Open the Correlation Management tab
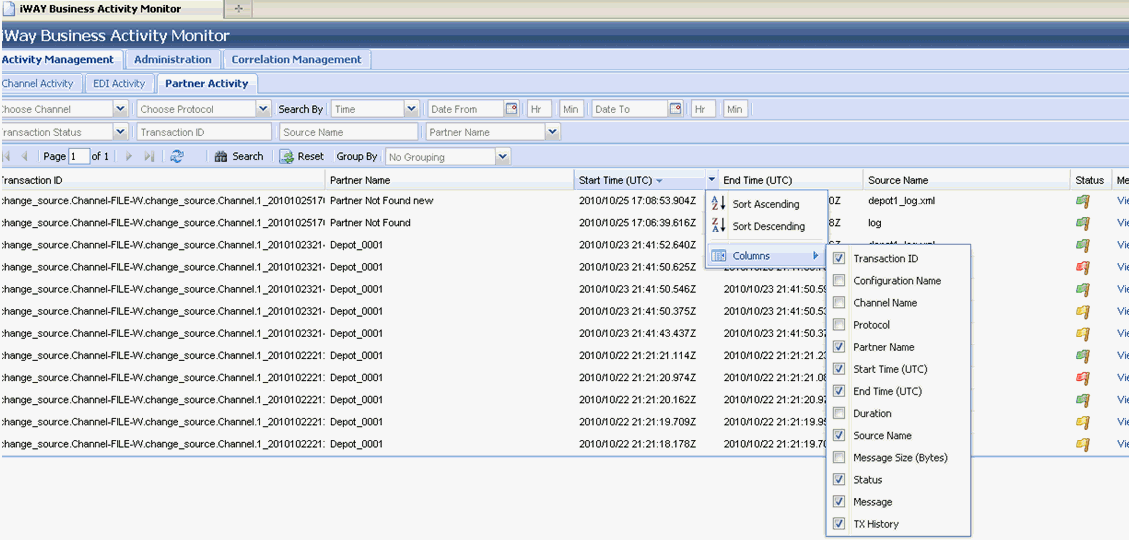Image resolution: width=1129 pixels, height=540 pixels. point(297,60)
